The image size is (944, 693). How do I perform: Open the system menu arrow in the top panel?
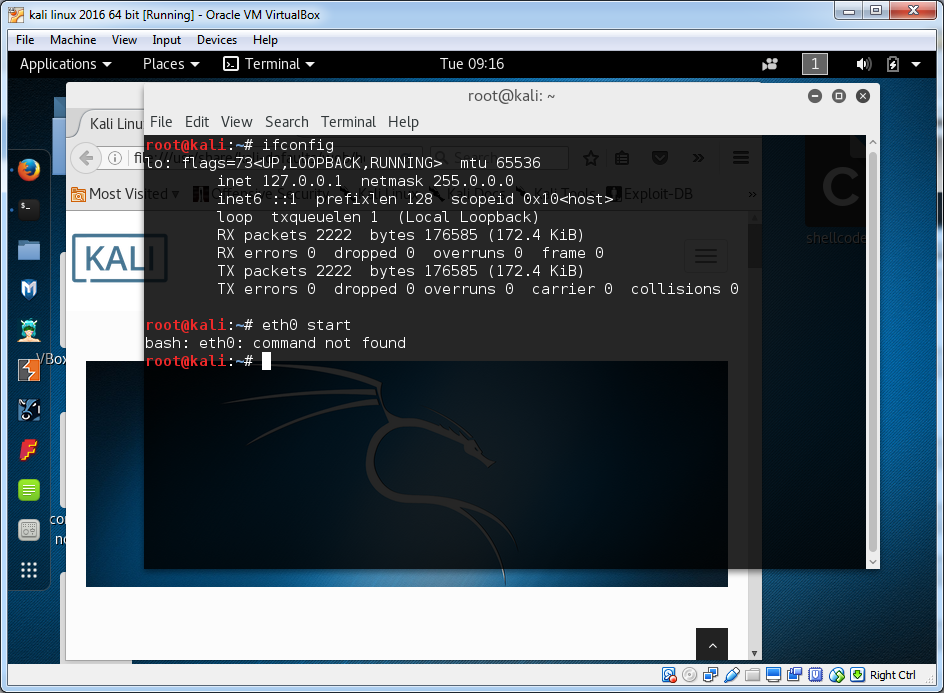click(916, 64)
